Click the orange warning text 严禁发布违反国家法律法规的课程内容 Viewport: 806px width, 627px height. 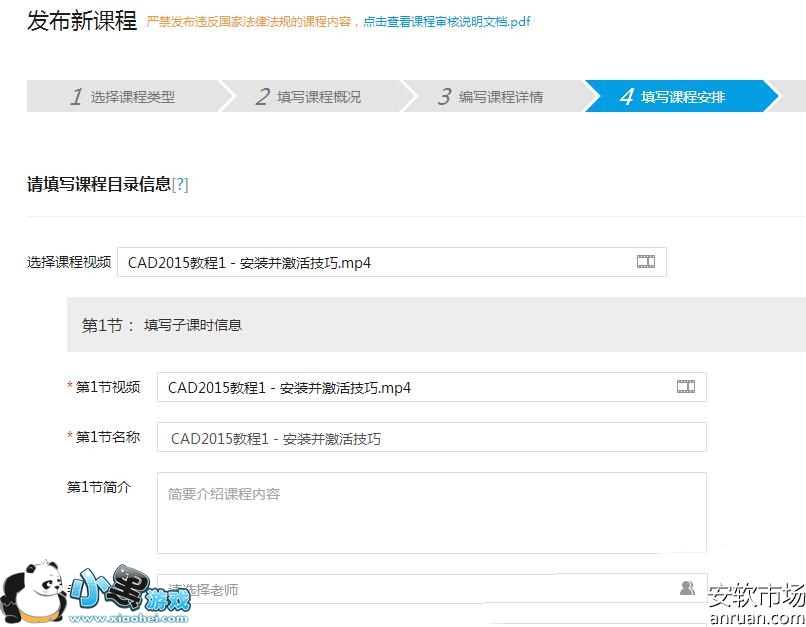click(249, 22)
